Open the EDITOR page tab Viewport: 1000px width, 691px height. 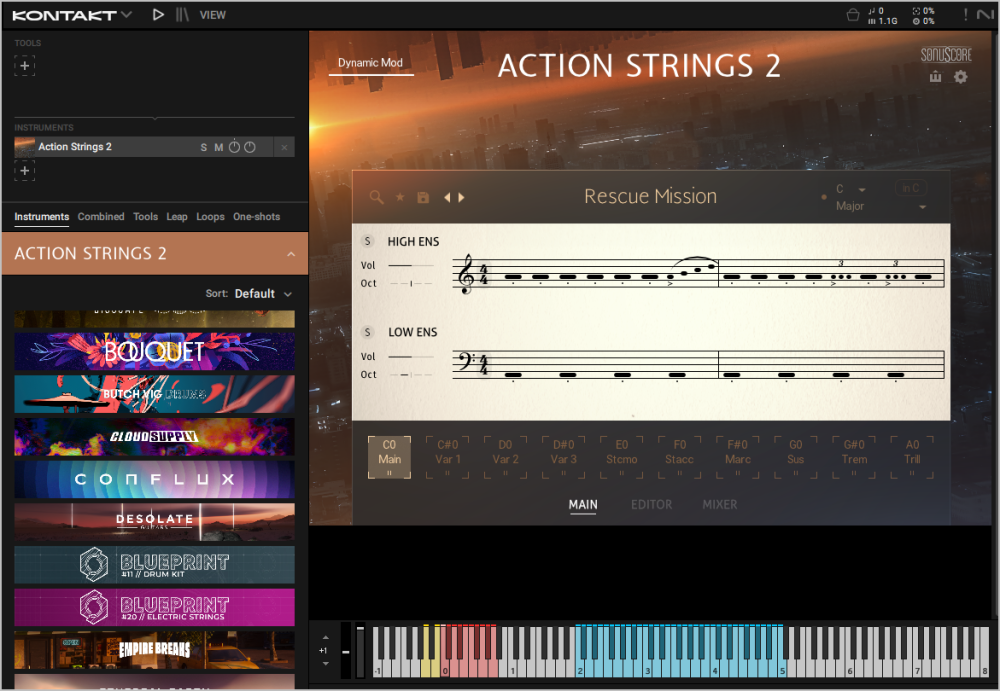click(651, 505)
